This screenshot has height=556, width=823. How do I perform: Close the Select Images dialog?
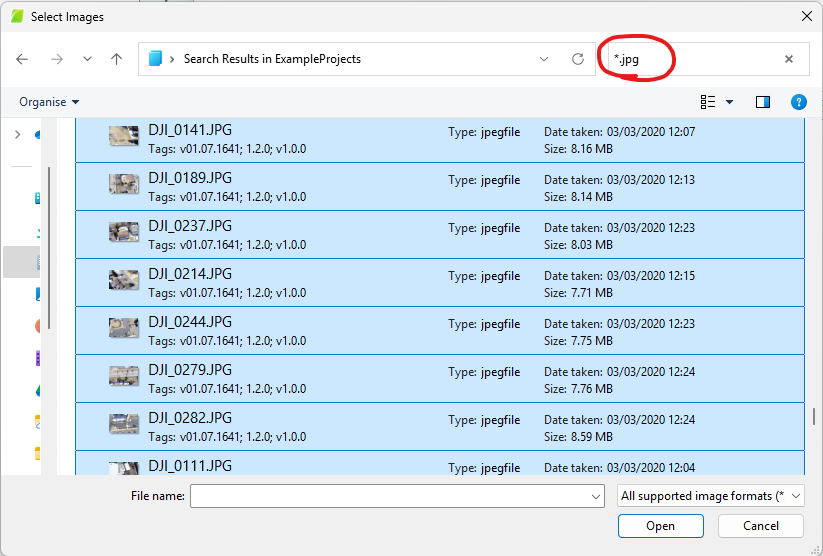(x=807, y=17)
